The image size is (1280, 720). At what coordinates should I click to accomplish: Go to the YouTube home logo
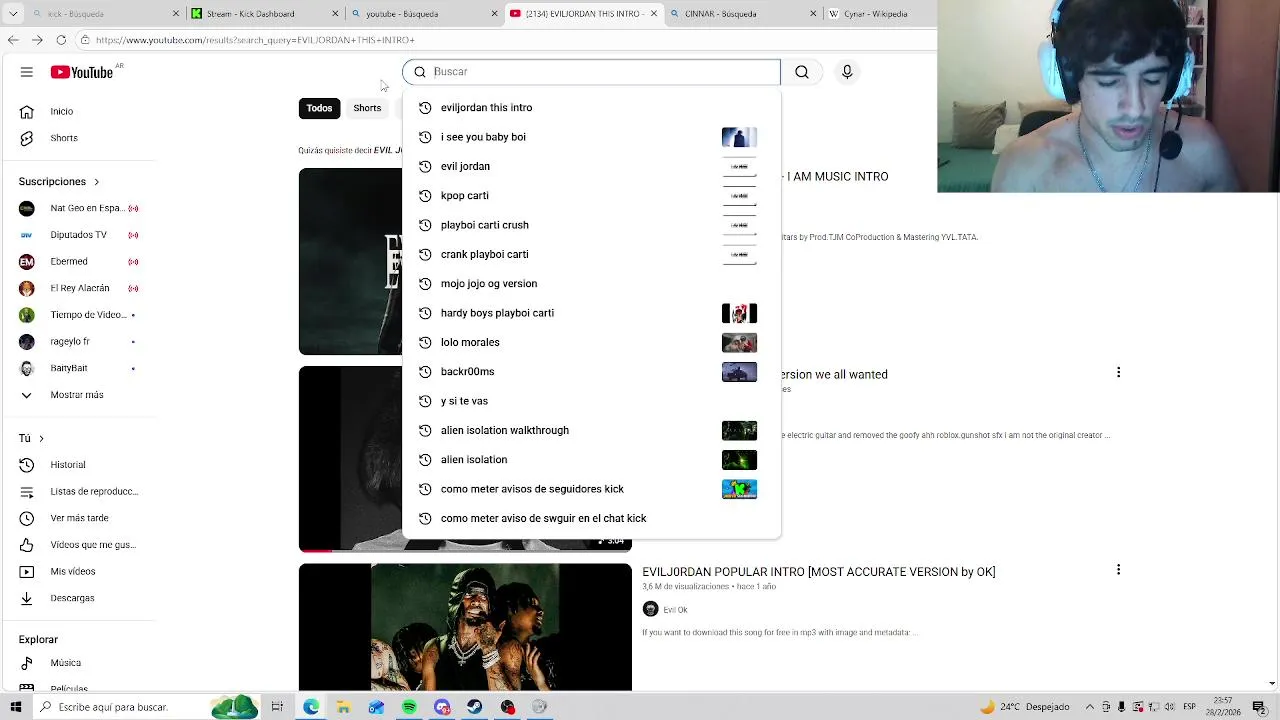[82, 72]
